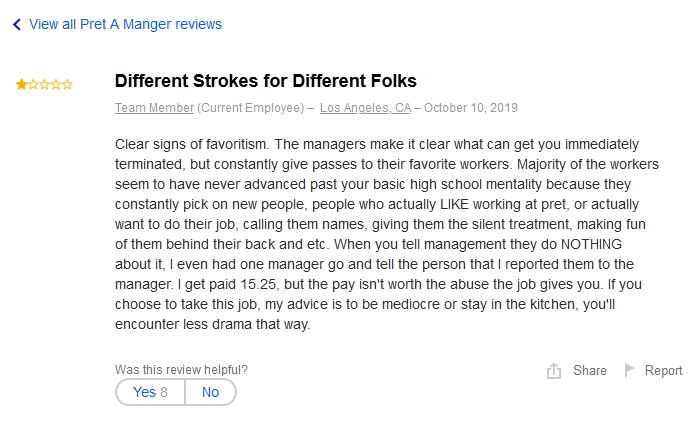Click the Report text label
The image size is (698, 431).
[663, 370]
